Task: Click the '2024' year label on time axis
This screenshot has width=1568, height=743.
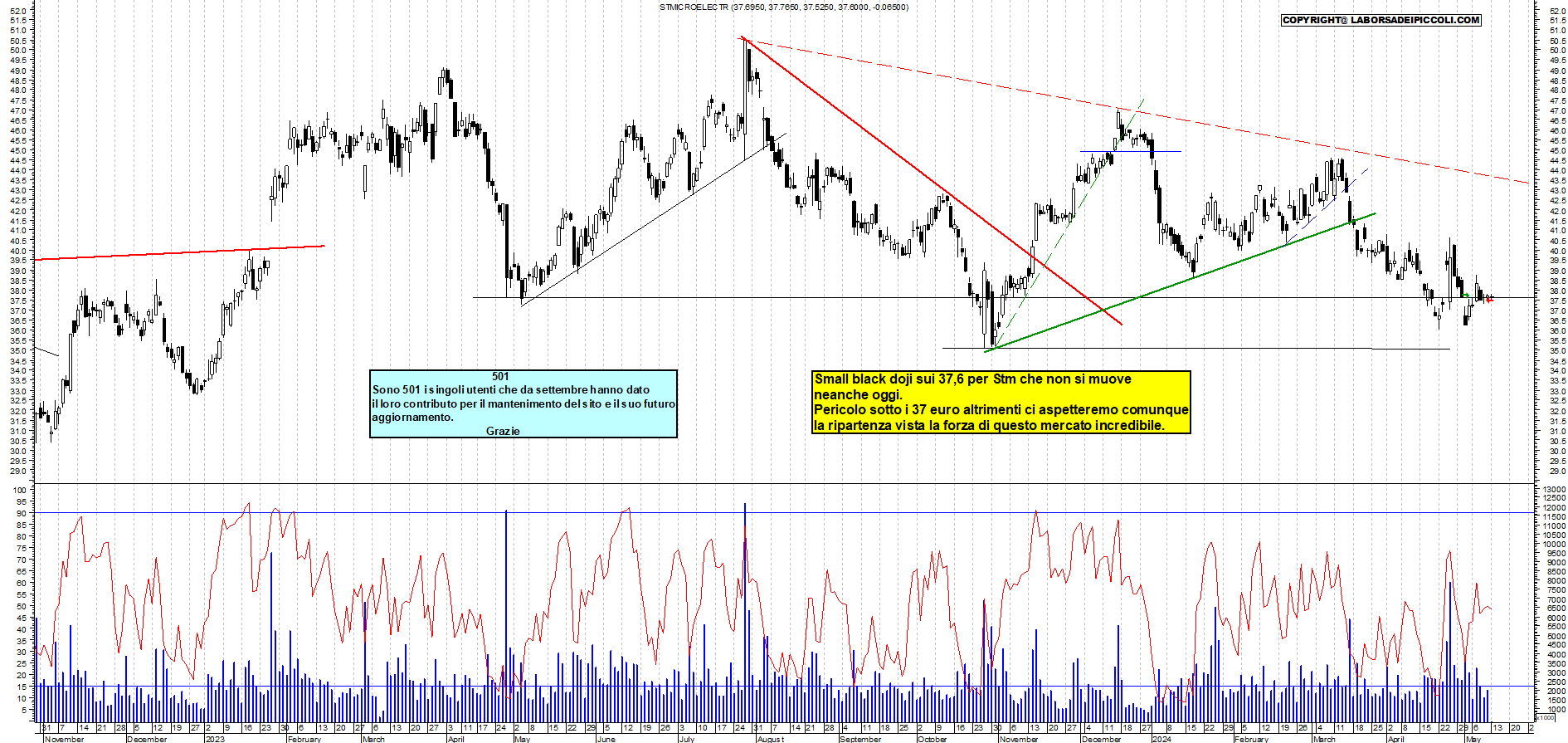Action: pos(1161,739)
